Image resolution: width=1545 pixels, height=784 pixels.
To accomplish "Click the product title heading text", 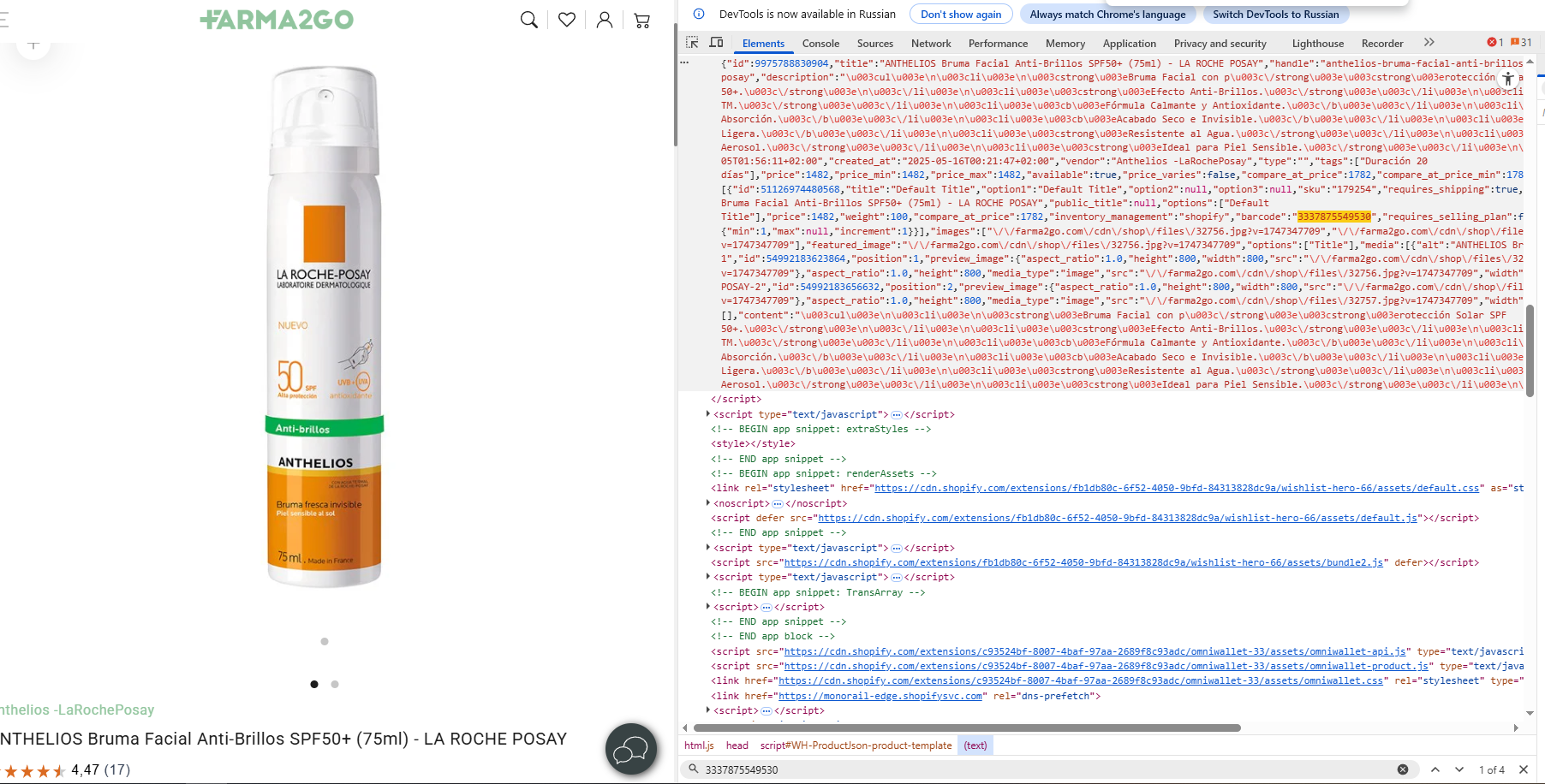I will [x=283, y=739].
